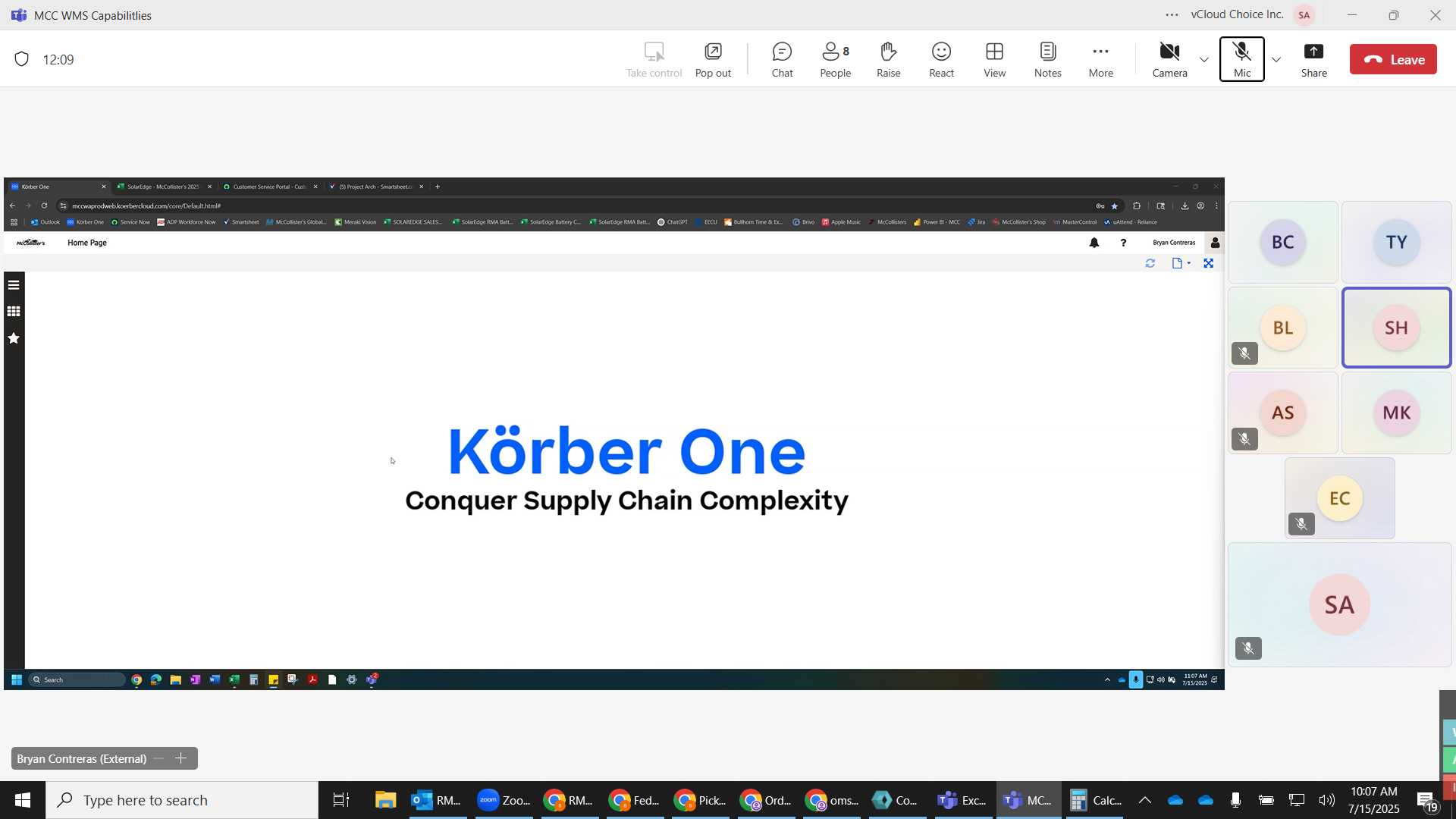The width and height of the screenshot is (1456, 819).
Task: Switch to the SolarEdge McCollister's browser tab
Action: tap(163, 187)
